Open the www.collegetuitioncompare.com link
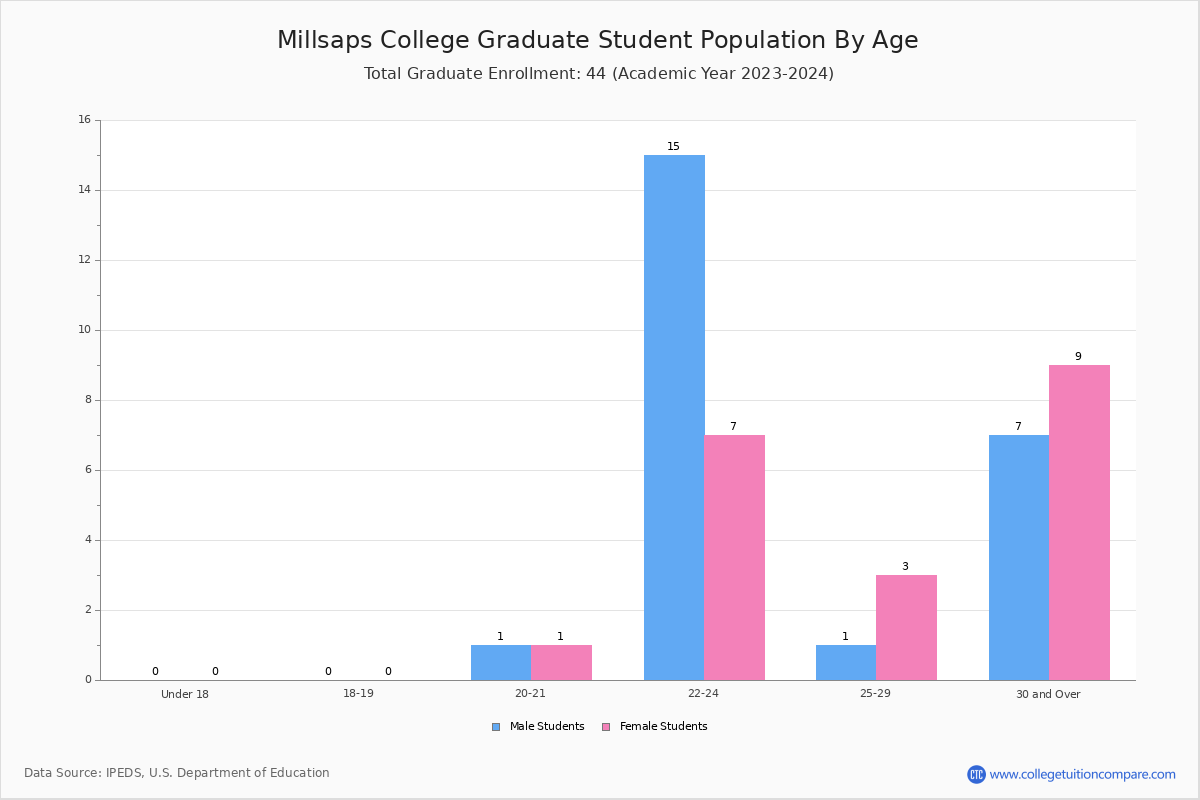Viewport: 1200px width, 800px height. point(1083,774)
